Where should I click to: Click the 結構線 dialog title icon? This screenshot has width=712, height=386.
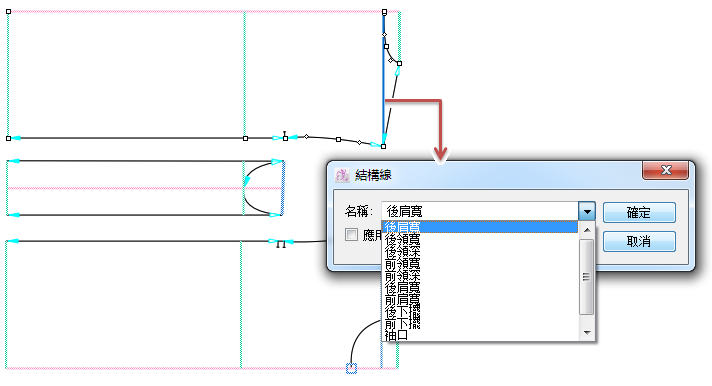[x=342, y=175]
